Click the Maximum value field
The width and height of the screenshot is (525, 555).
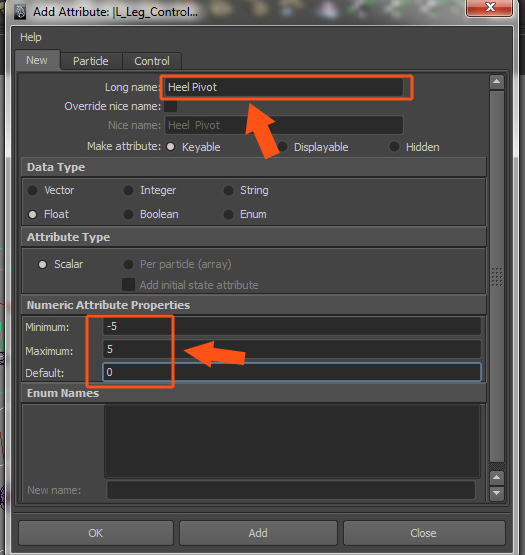[x=292, y=349]
